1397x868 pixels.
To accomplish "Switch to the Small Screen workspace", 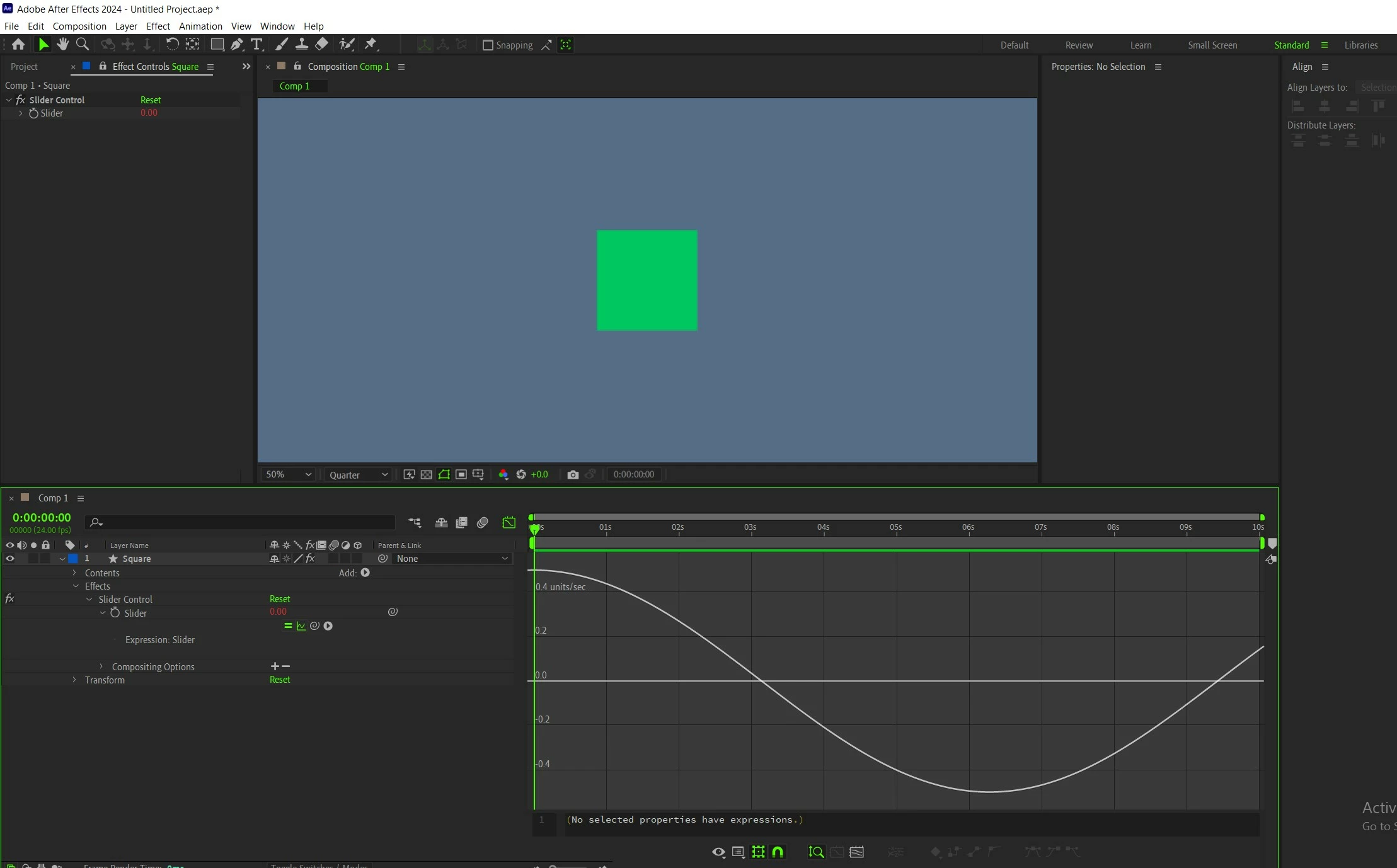I will [x=1212, y=45].
